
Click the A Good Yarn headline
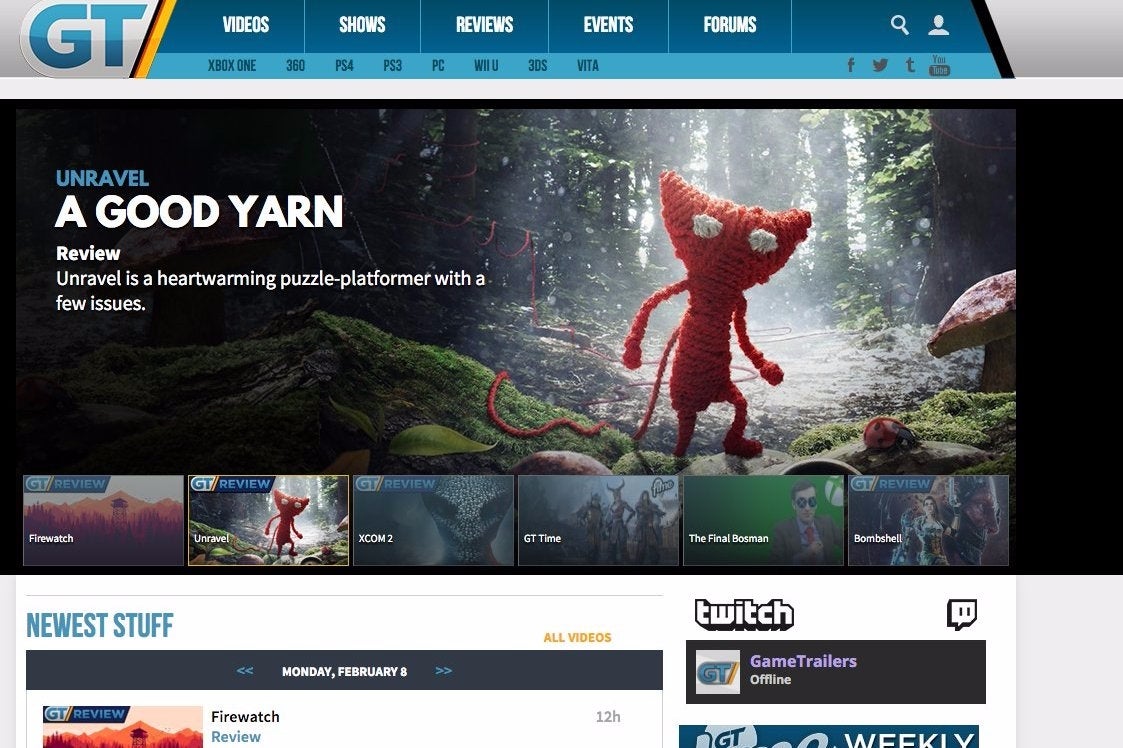[199, 212]
